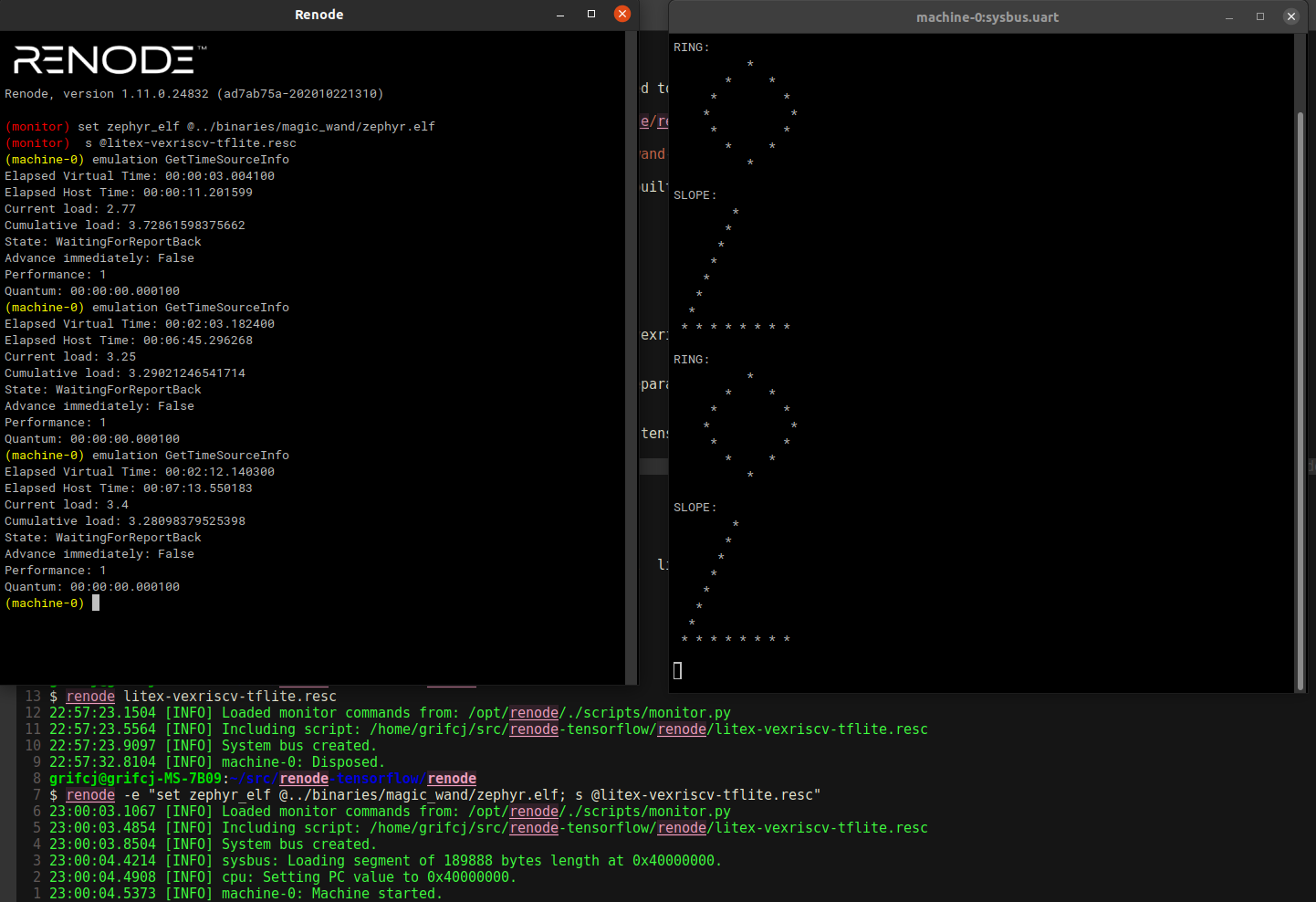Click the block cursor in the UART window
The image size is (1316, 902).
tap(677, 670)
